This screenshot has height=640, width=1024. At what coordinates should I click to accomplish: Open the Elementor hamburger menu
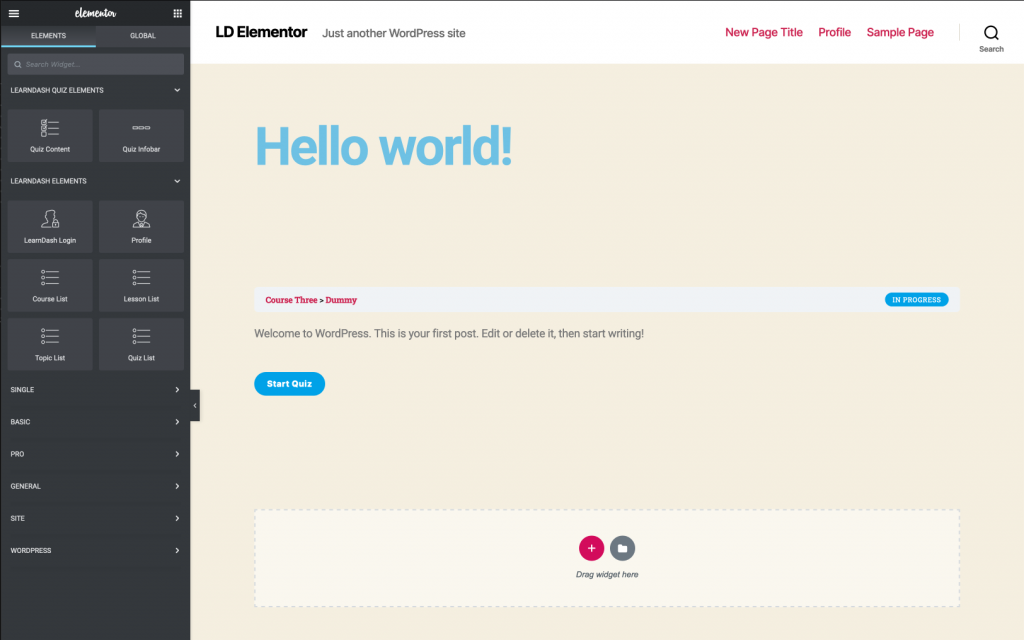[14, 13]
